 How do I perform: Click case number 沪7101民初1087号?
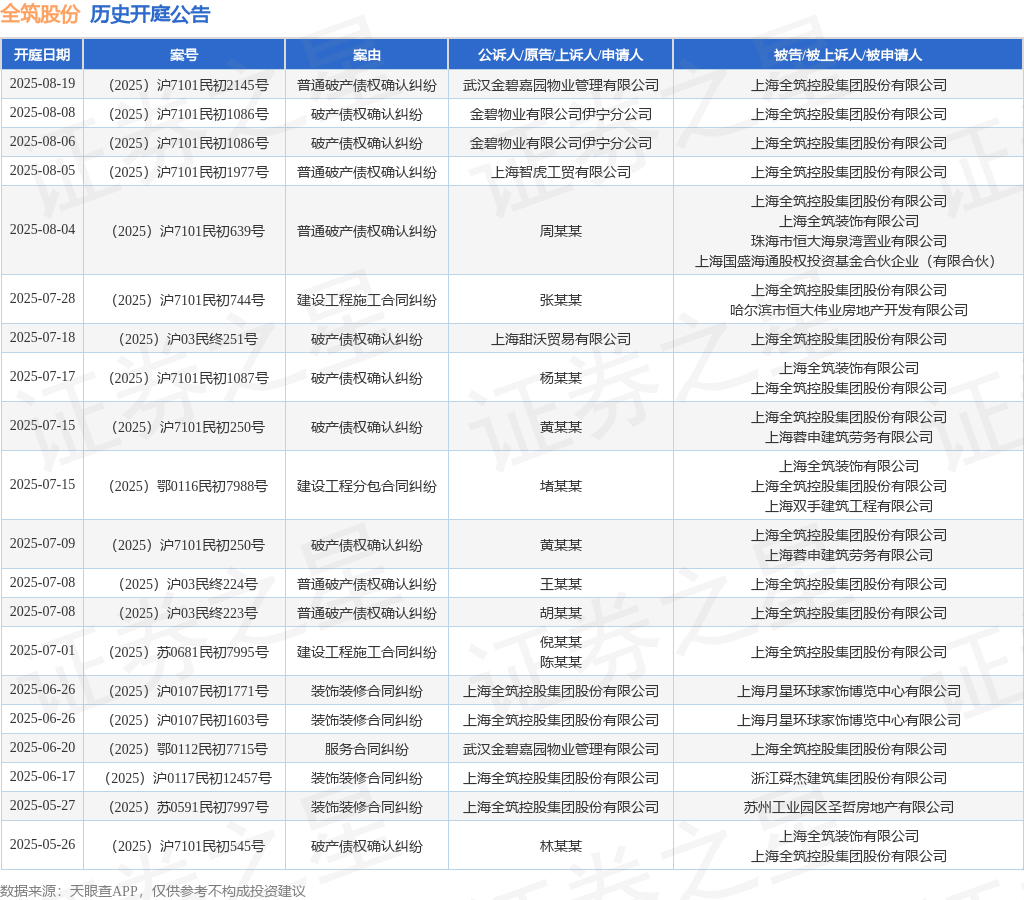[189, 378]
